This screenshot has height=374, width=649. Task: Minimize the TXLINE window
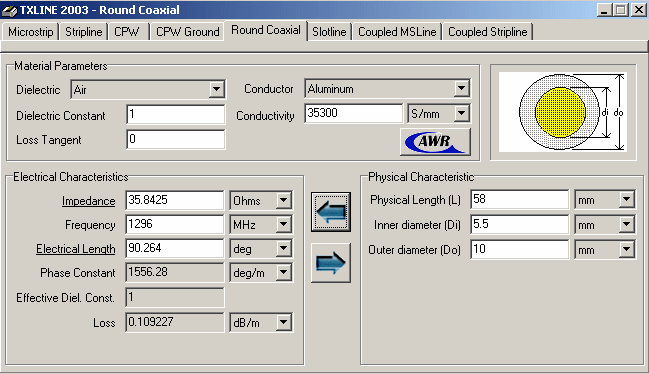605,10
